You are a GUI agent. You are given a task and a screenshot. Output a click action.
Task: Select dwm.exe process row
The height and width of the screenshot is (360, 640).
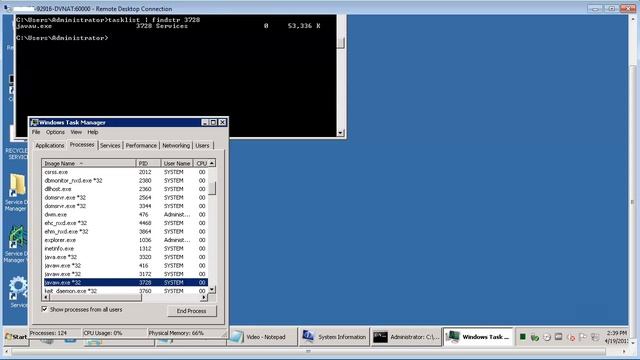[x=125, y=215]
